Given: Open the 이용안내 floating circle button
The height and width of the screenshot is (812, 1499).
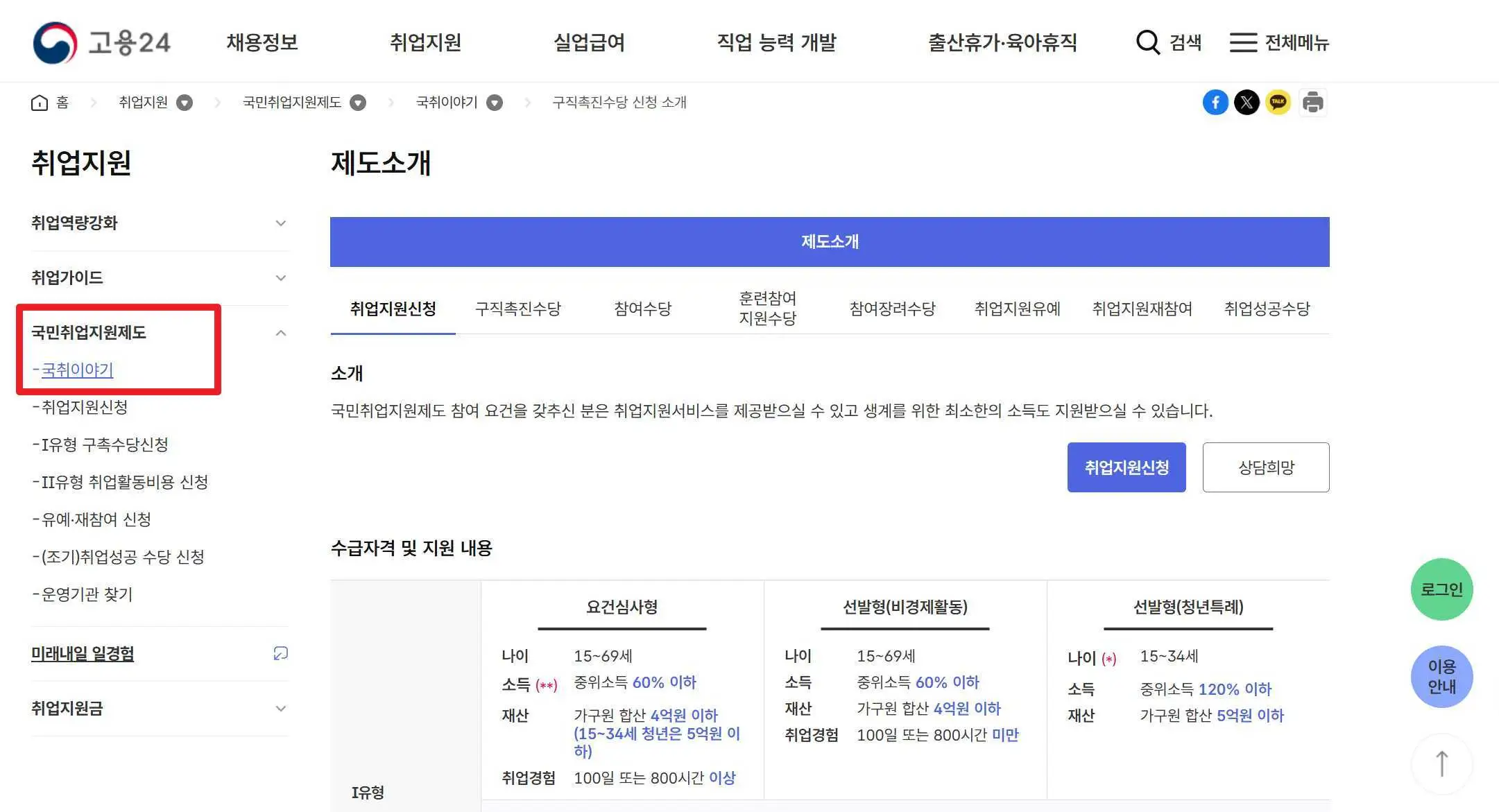Looking at the screenshot, I should [x=1442, y=677].
